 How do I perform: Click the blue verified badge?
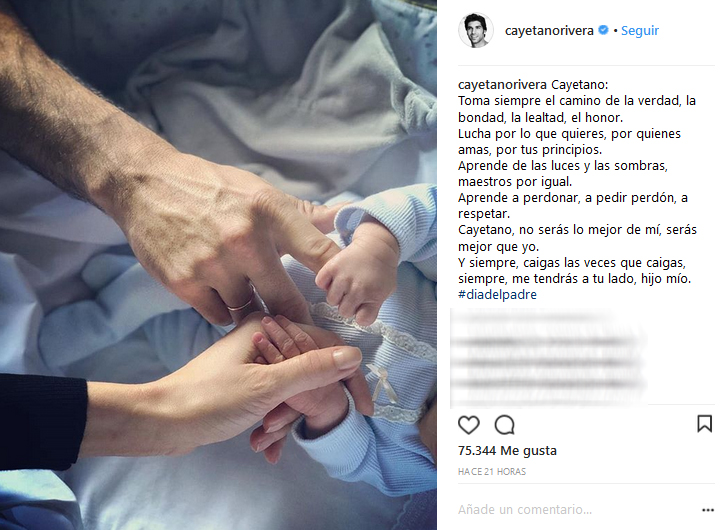tap(603, 30)
